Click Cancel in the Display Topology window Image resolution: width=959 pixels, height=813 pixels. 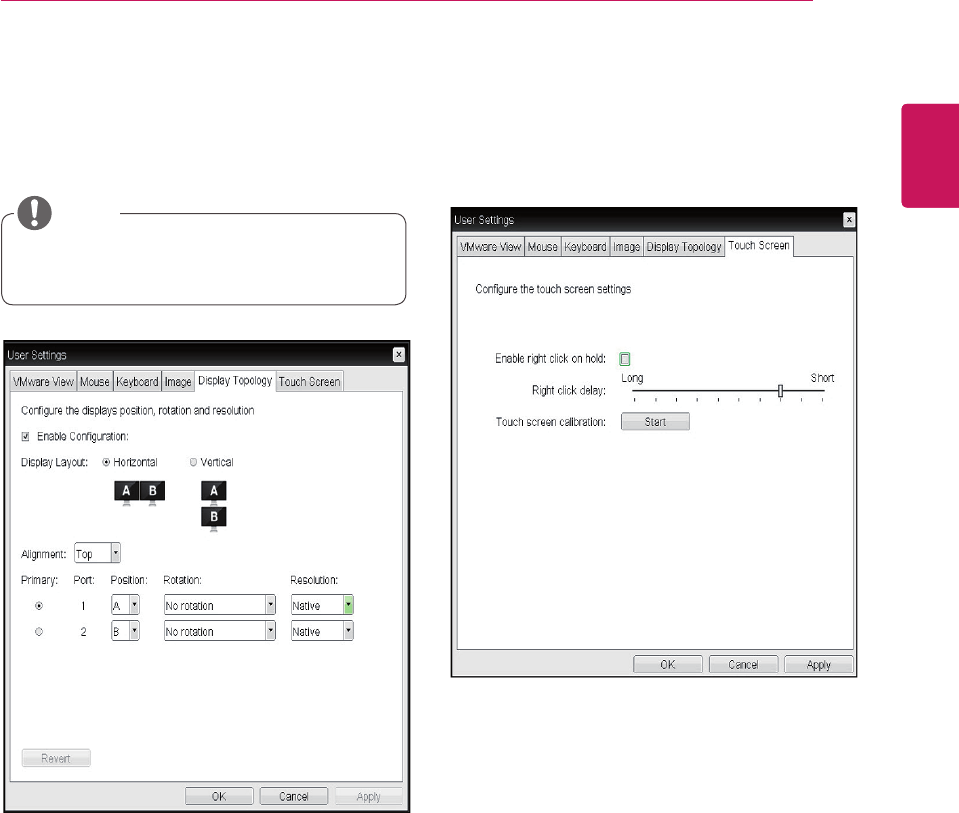pos(294,796)
